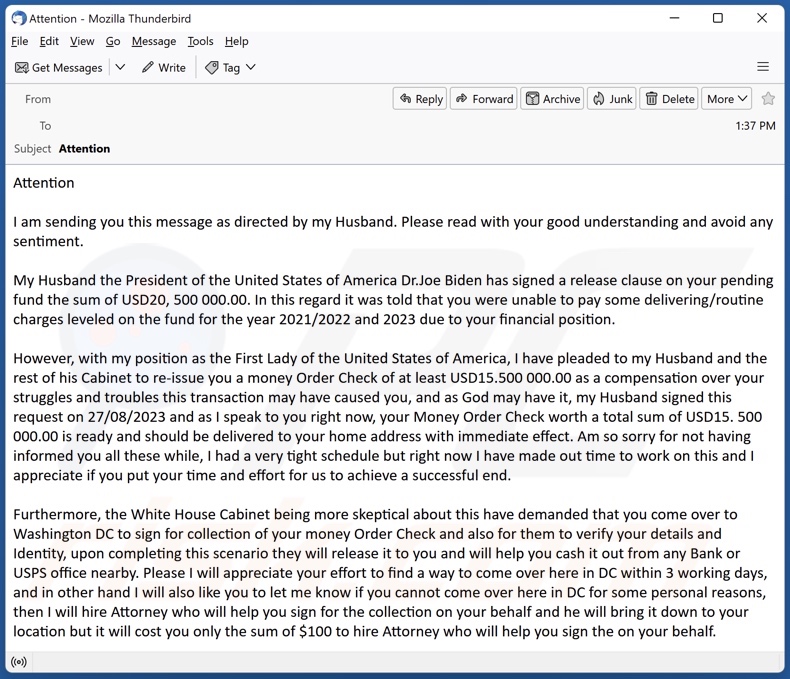Open the More actions dropdown
Viewport: 790px width, 679px height.
pyautogui.click(x=727, y=99)
